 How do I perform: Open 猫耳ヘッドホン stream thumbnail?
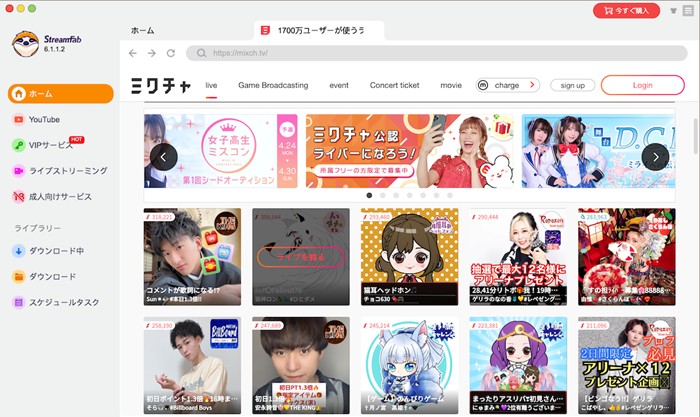[409, 257]
